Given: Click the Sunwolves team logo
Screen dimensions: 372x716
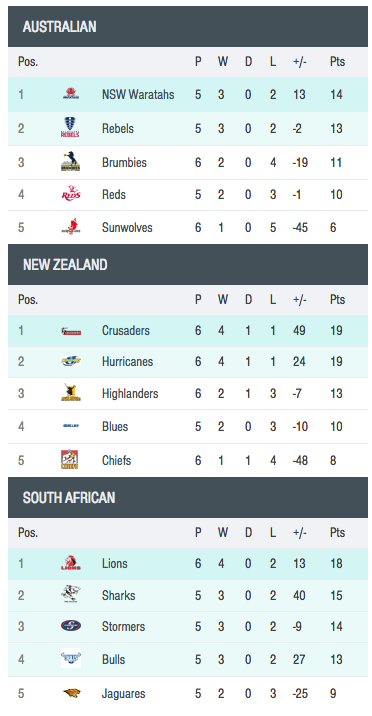Looking at the screenshot, I should point(71,227).
